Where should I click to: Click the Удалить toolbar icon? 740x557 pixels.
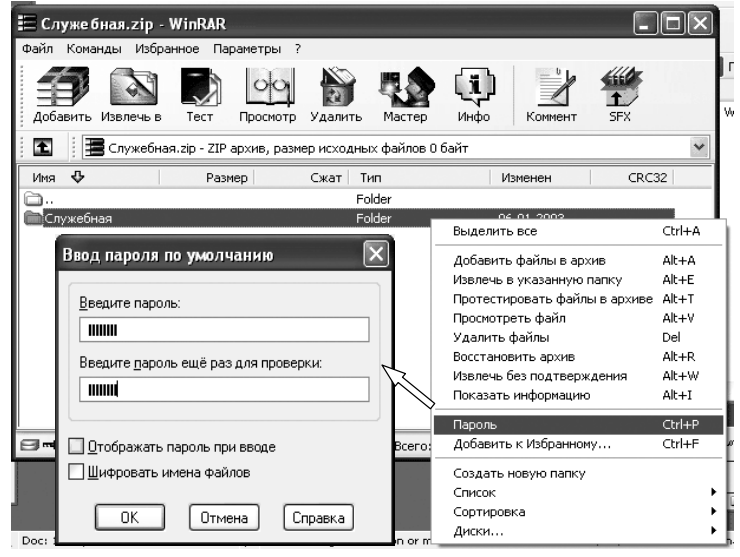point(336,94)
